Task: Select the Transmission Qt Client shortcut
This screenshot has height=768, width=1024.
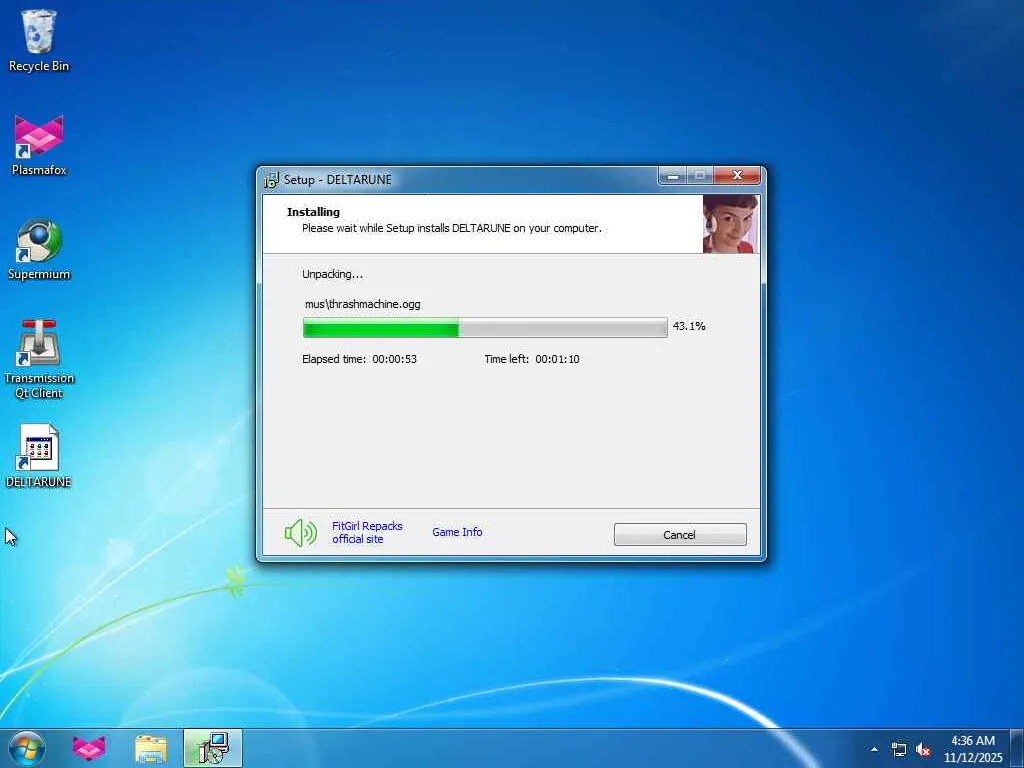Action: point(39,359)
